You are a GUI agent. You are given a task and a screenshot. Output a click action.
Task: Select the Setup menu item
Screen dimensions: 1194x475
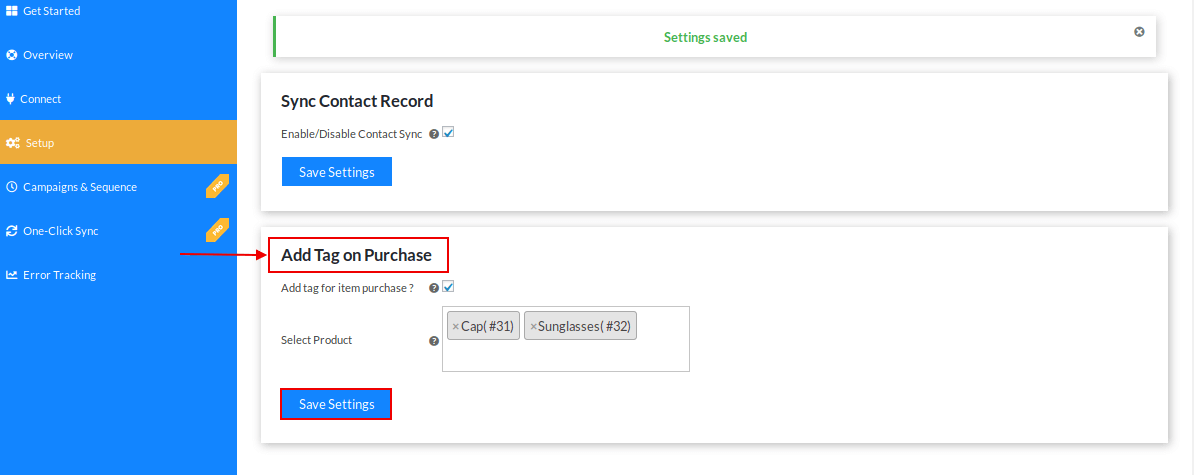(118, 142)
